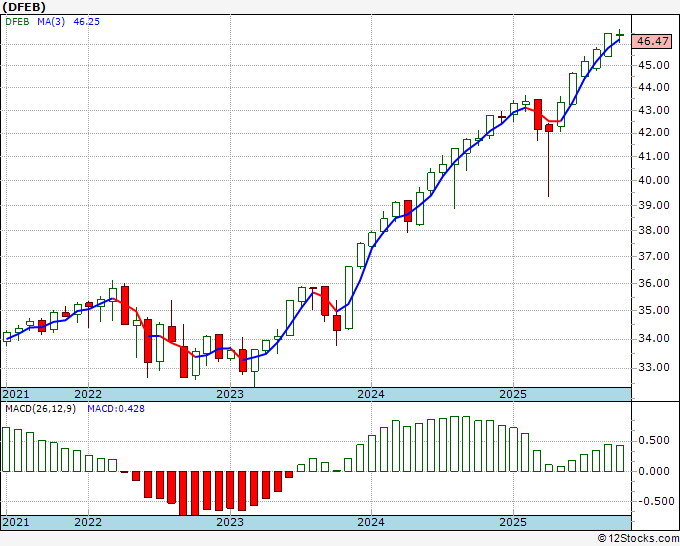Click the latest cross-shaped candle near 46.47
This screenshot has height=546, width=680.
click(x=620, y=35)
